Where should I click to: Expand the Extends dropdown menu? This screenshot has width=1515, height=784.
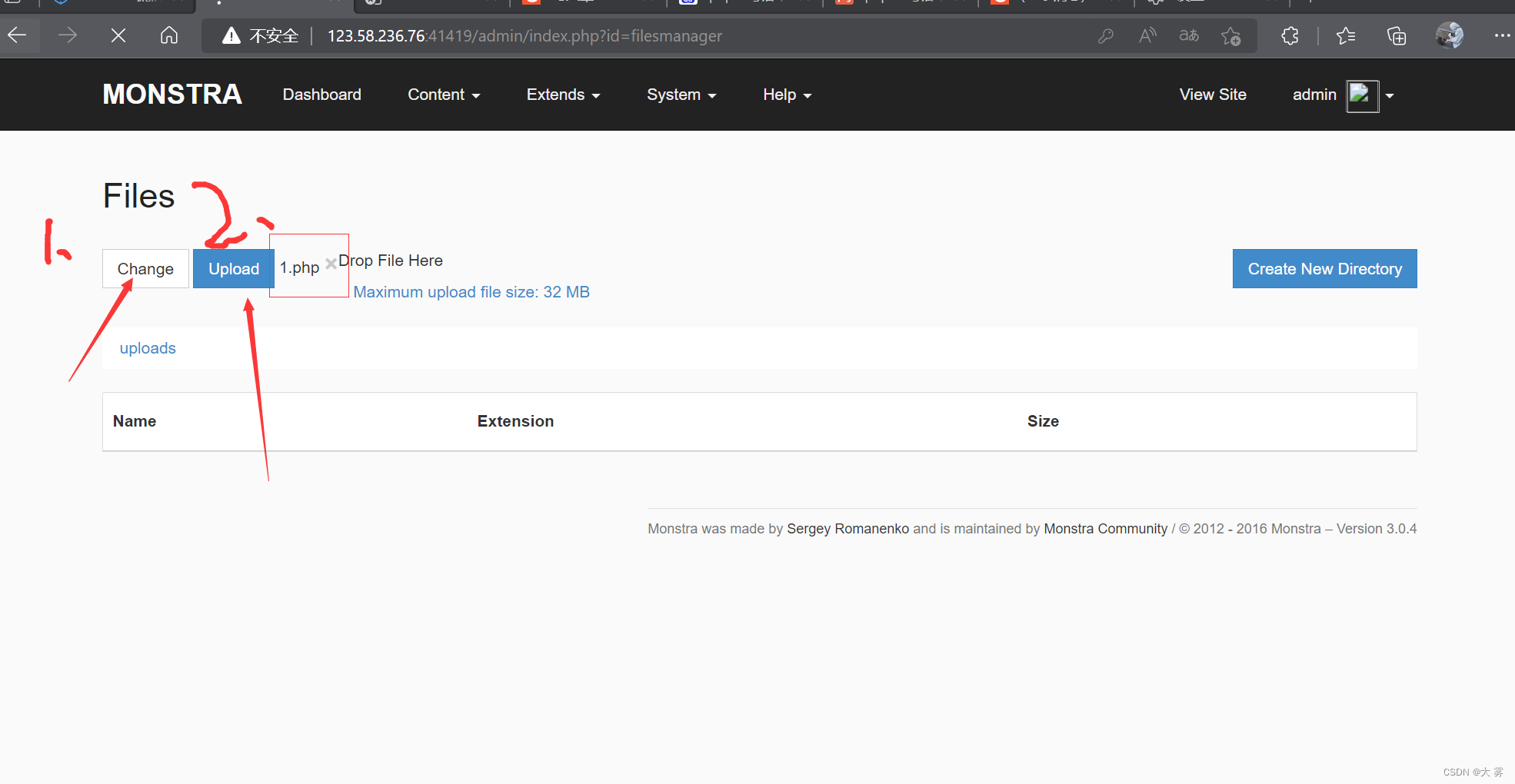pos(563,95)
